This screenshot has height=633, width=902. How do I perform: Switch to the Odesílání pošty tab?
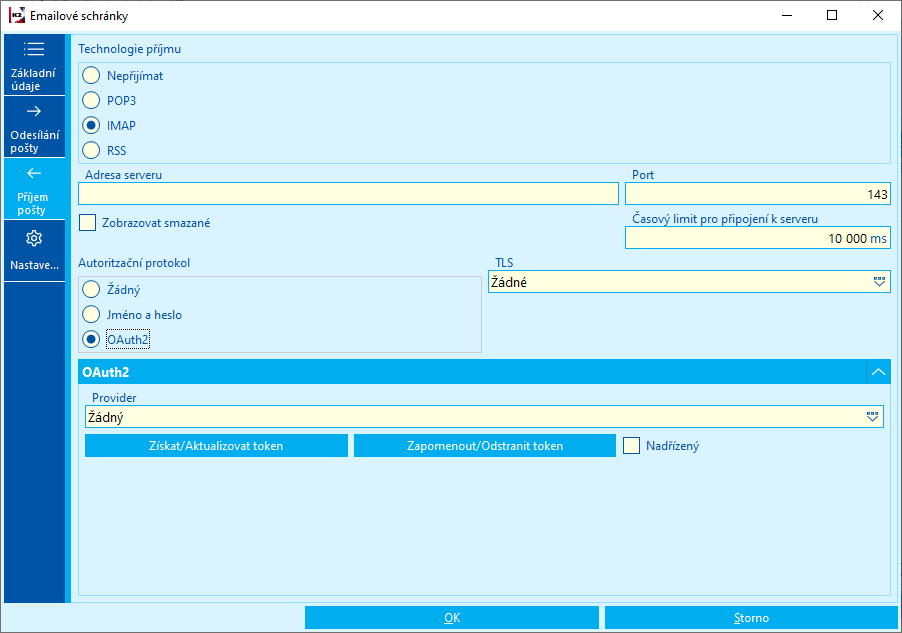[x=34, y=127]
